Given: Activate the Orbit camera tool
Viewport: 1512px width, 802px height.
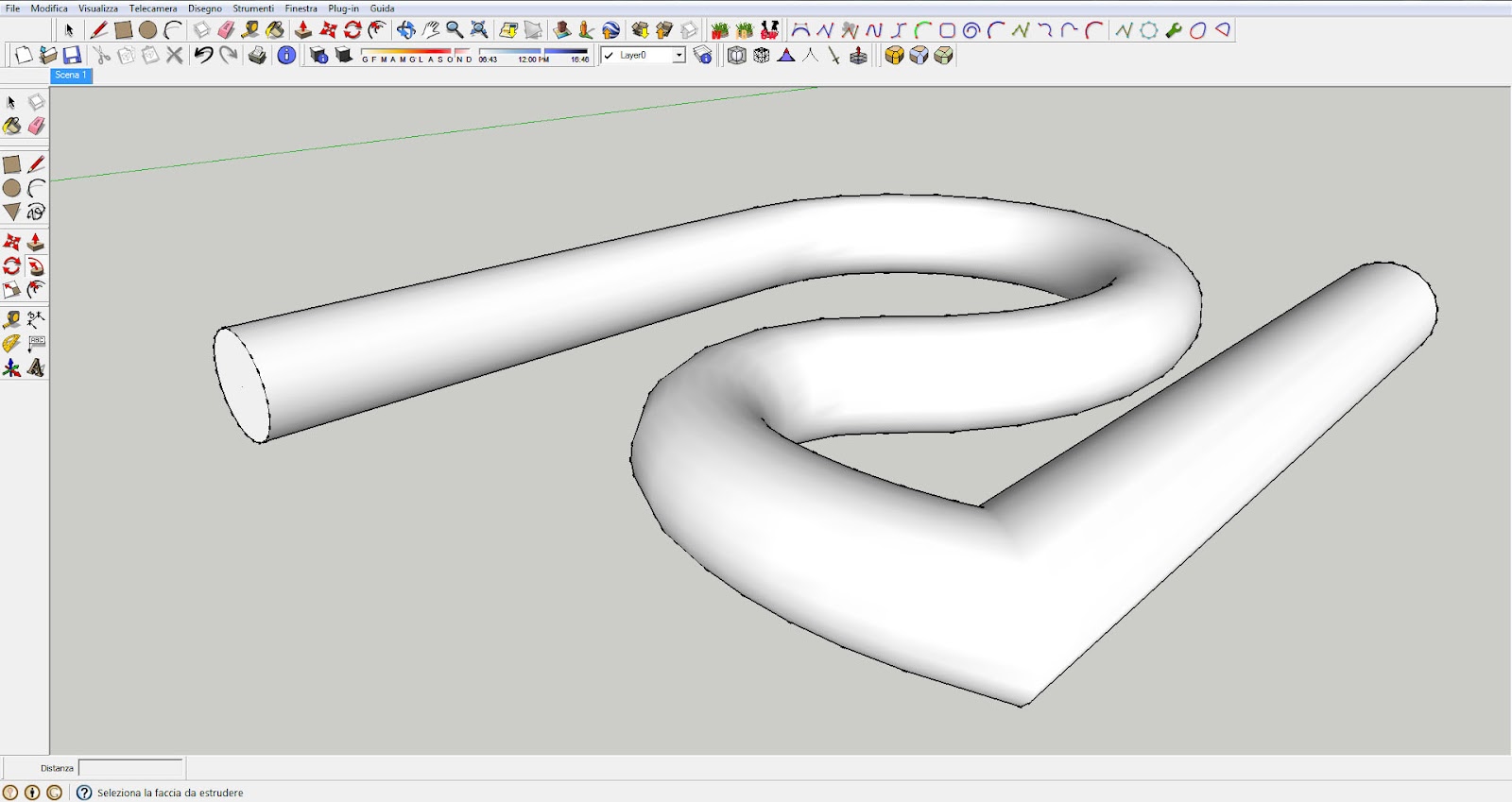Looking at the screenshot, I should tap(405, 30).
